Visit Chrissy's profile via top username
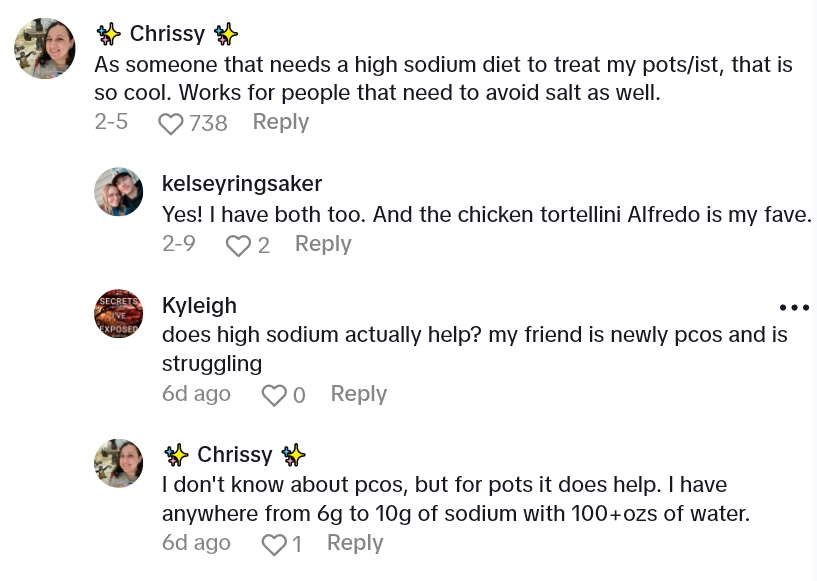The image size is (817, 581). tap(167, 34)
